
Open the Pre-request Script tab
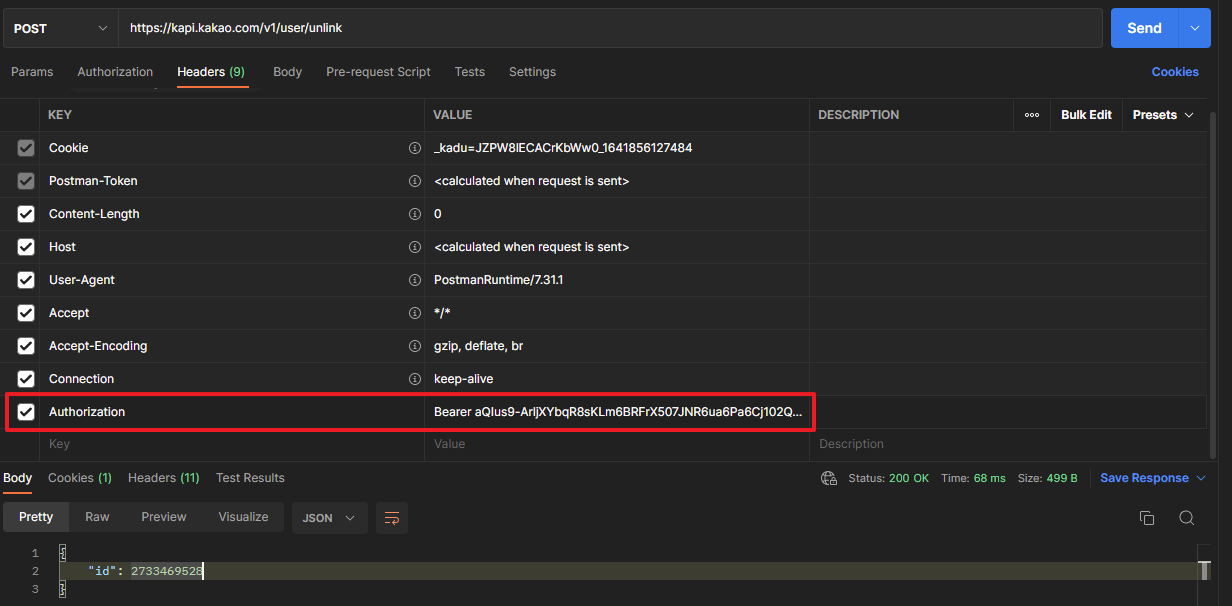pos(378,72)
